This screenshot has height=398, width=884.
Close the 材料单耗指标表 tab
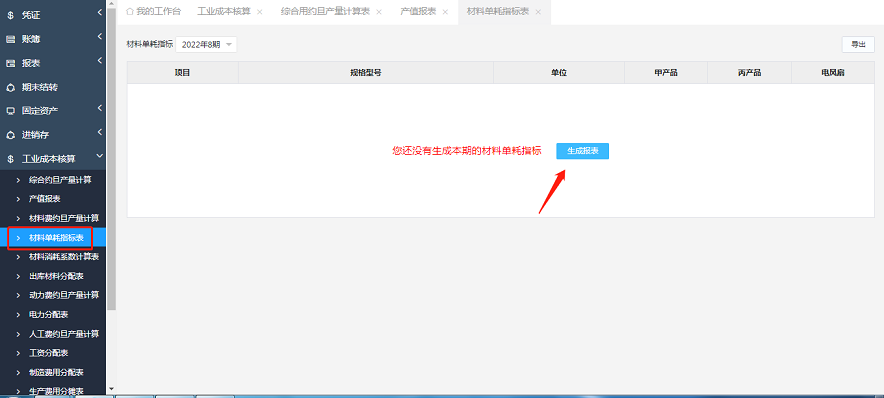tap(538, 12)
